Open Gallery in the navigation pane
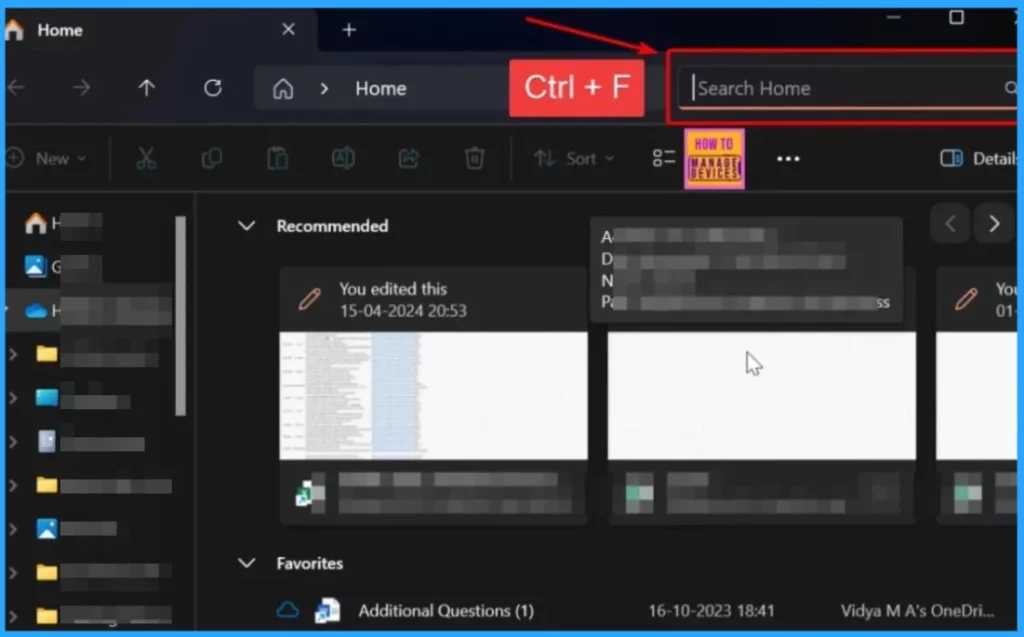 click(62, 267)
